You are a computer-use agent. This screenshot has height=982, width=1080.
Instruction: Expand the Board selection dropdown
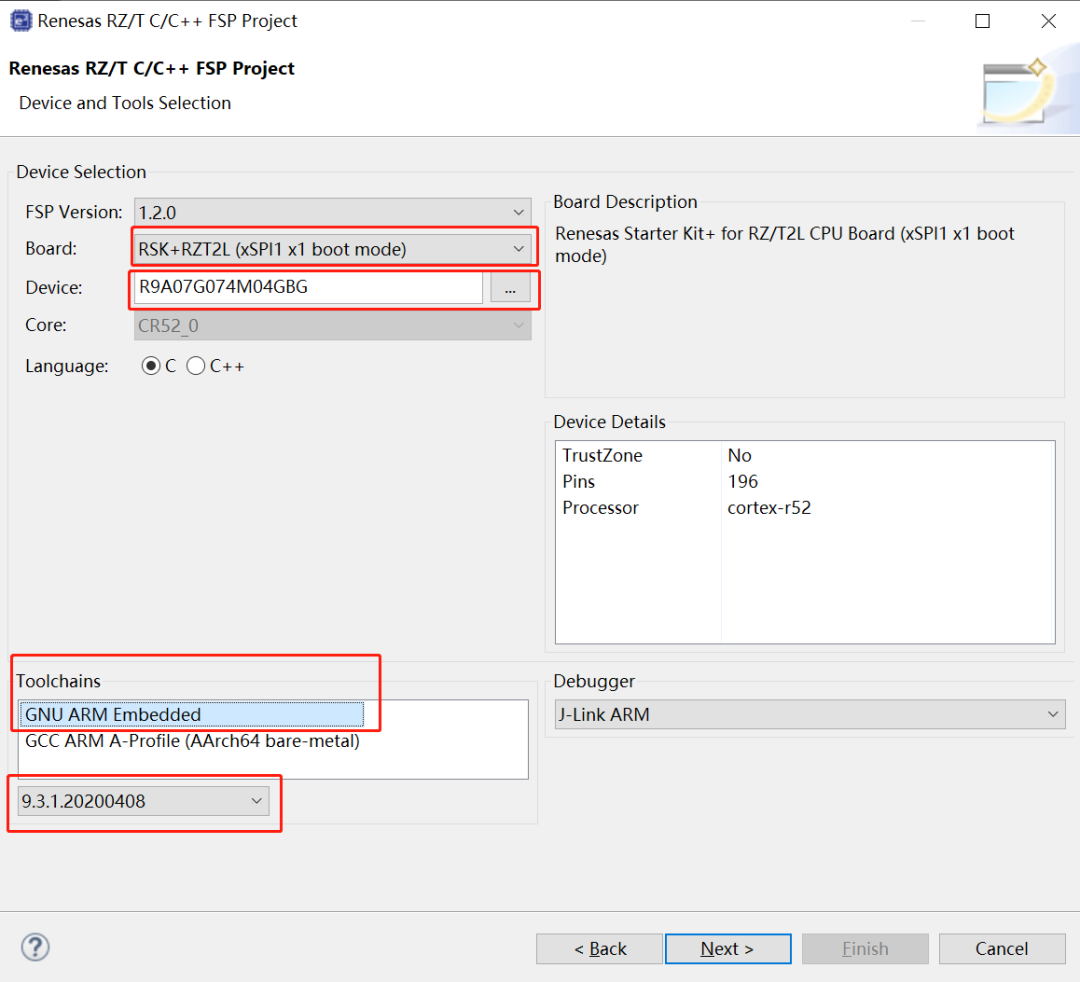(x=332, y=249)
